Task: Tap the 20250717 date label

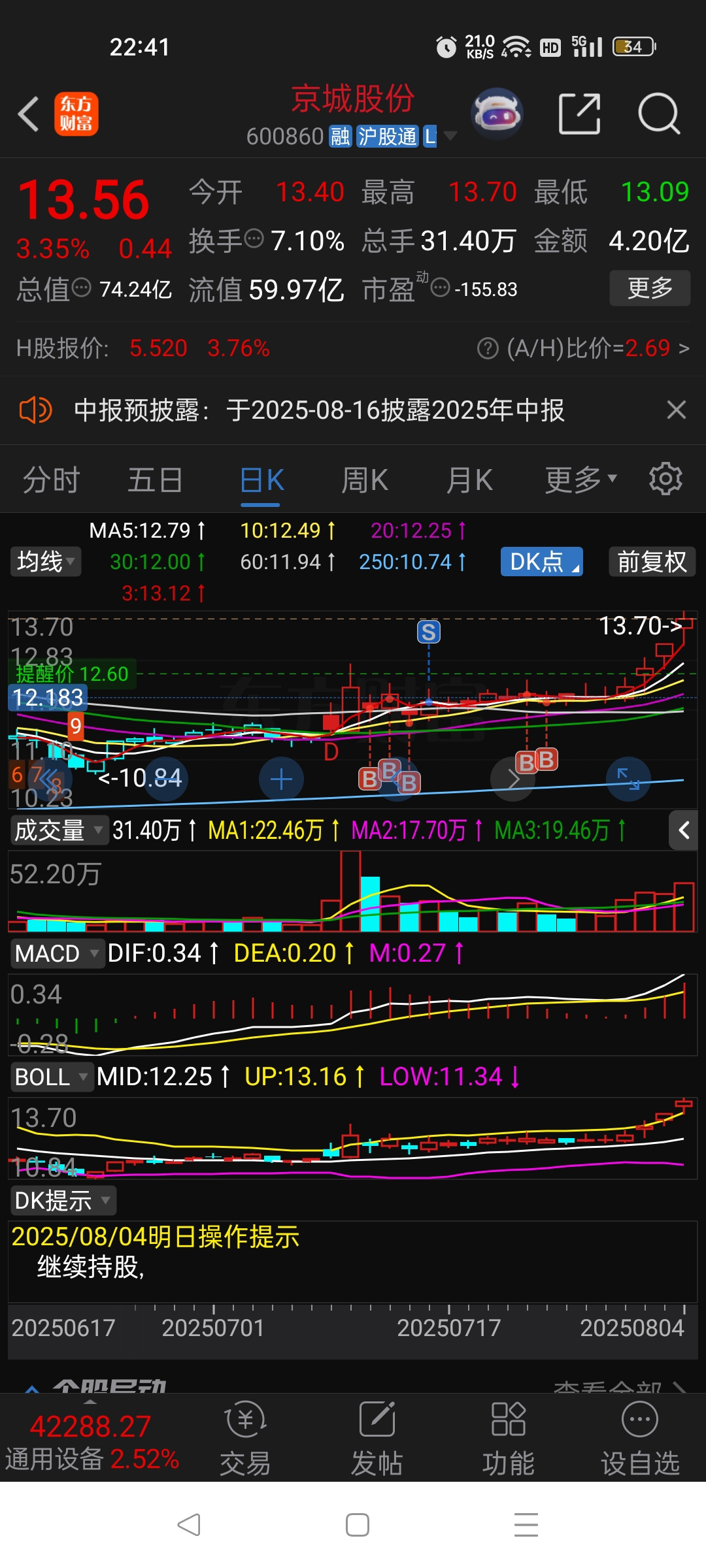Action: pyautogui.click(x=449, y=1328)
